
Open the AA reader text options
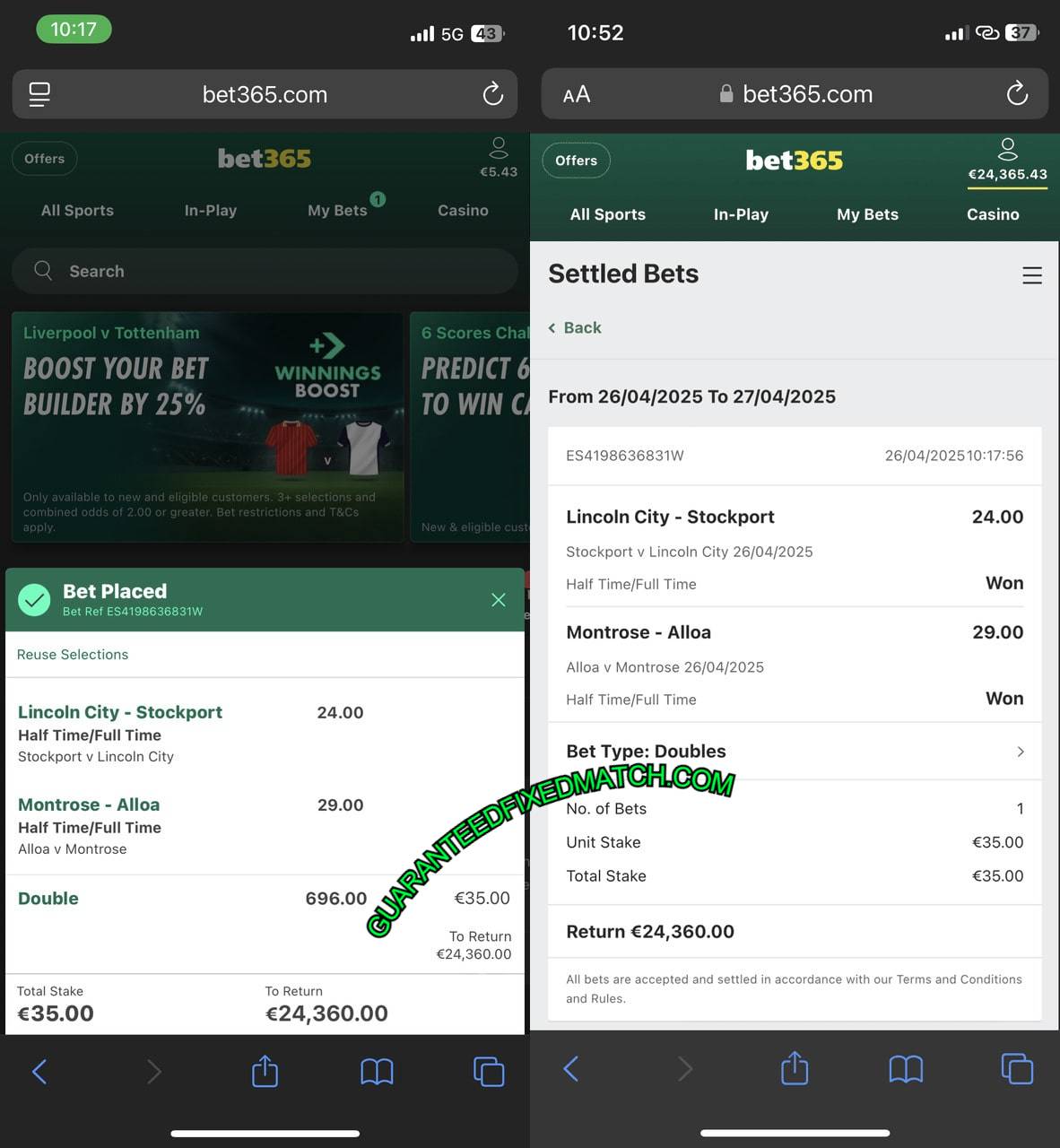coord(577,94)
